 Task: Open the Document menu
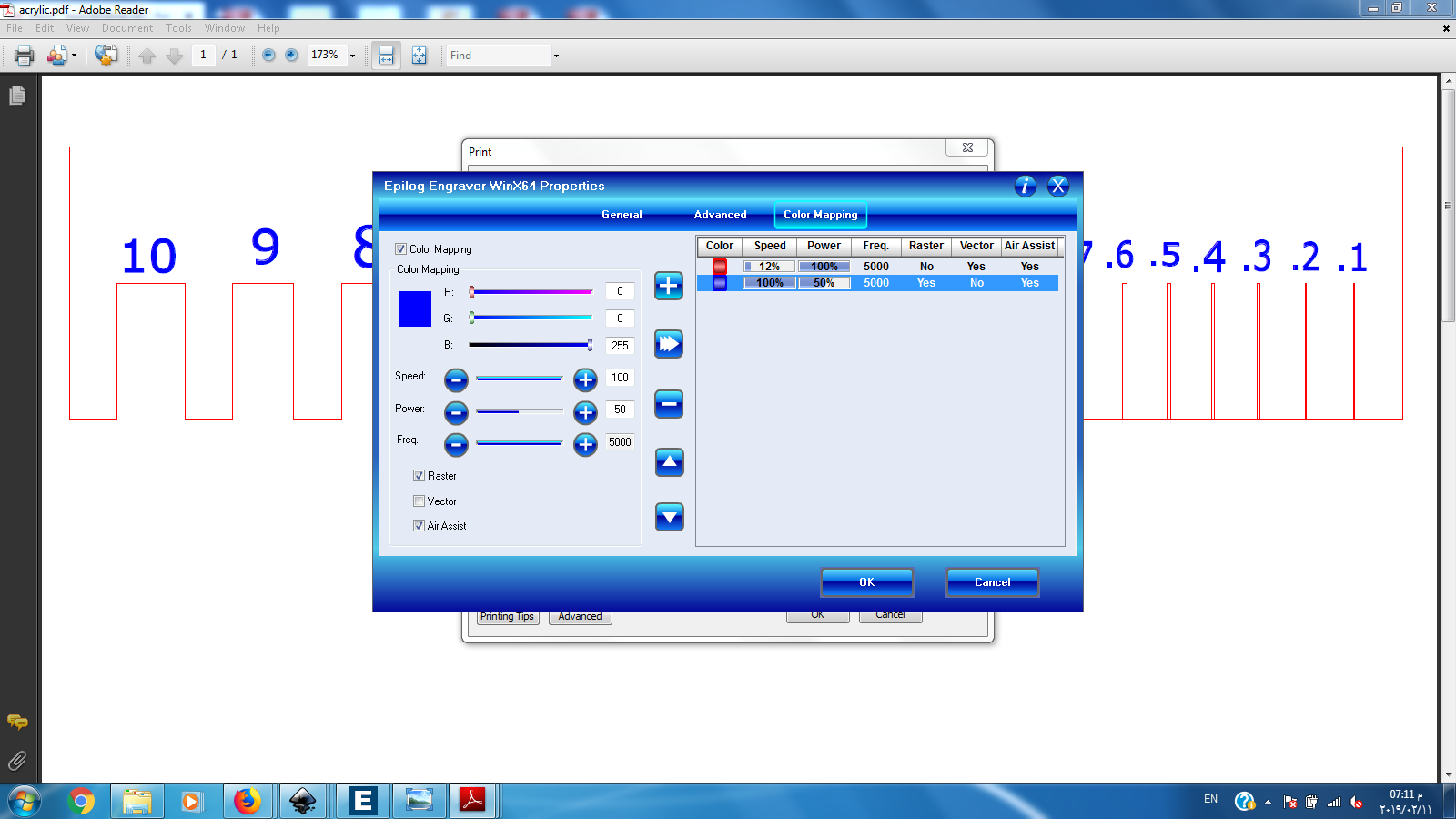pyautogui.click(x=127, y=28)
